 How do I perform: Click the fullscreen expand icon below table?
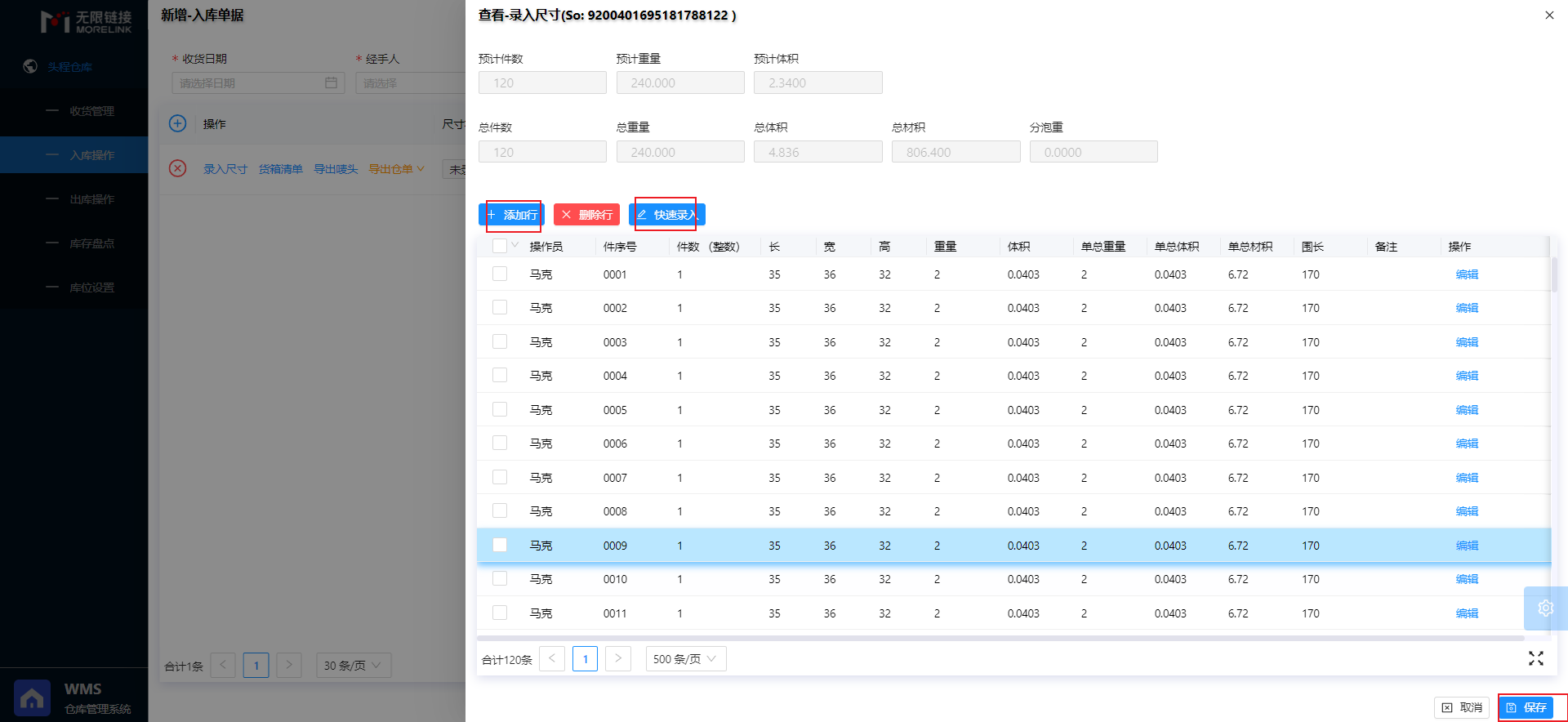pos(1536,658)
